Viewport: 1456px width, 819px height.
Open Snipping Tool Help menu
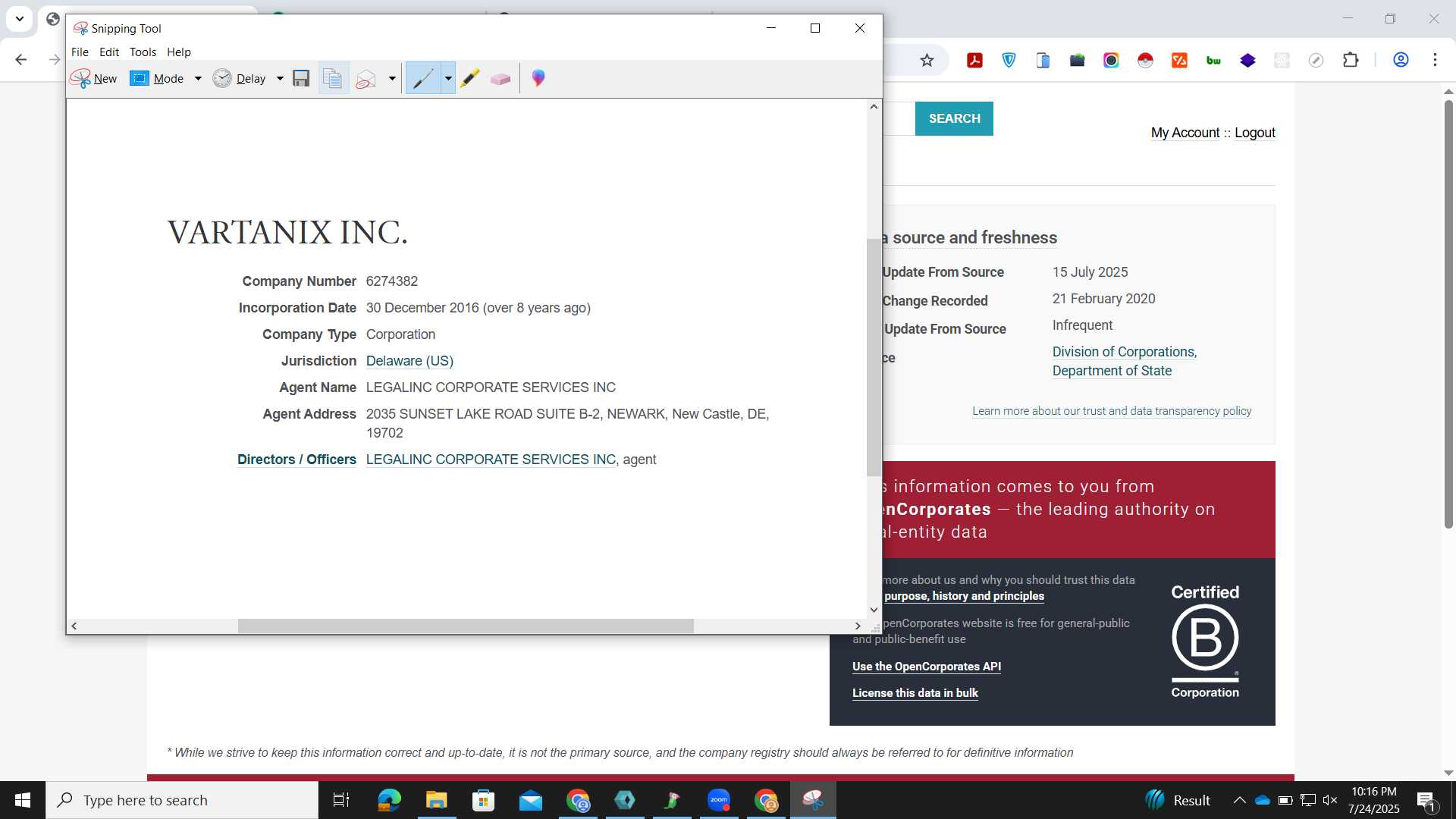(x=179, y=52)
